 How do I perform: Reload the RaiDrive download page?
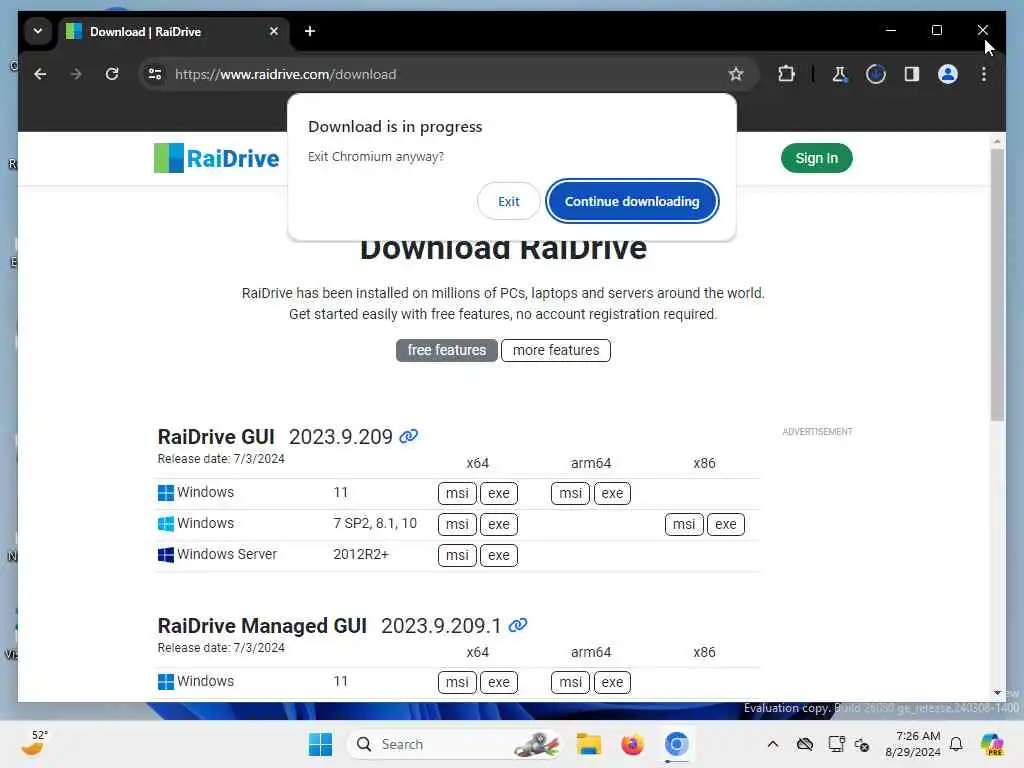coord(112,74)
